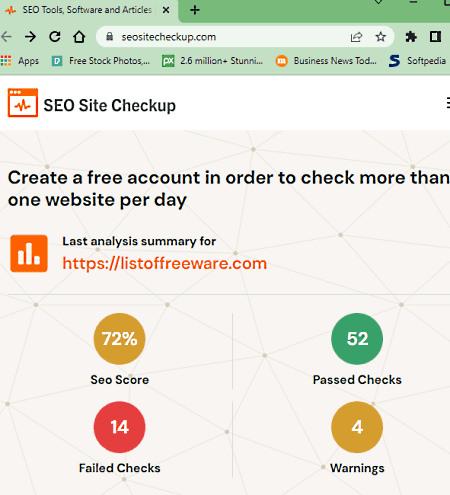Open the Softpedia bookmark

(x=418, y=61)
